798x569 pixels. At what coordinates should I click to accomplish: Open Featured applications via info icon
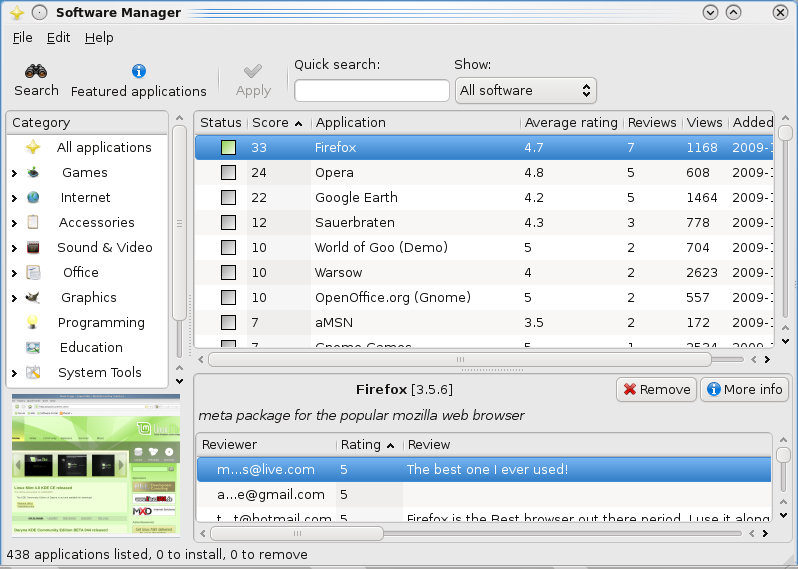[x=139, y=71]
